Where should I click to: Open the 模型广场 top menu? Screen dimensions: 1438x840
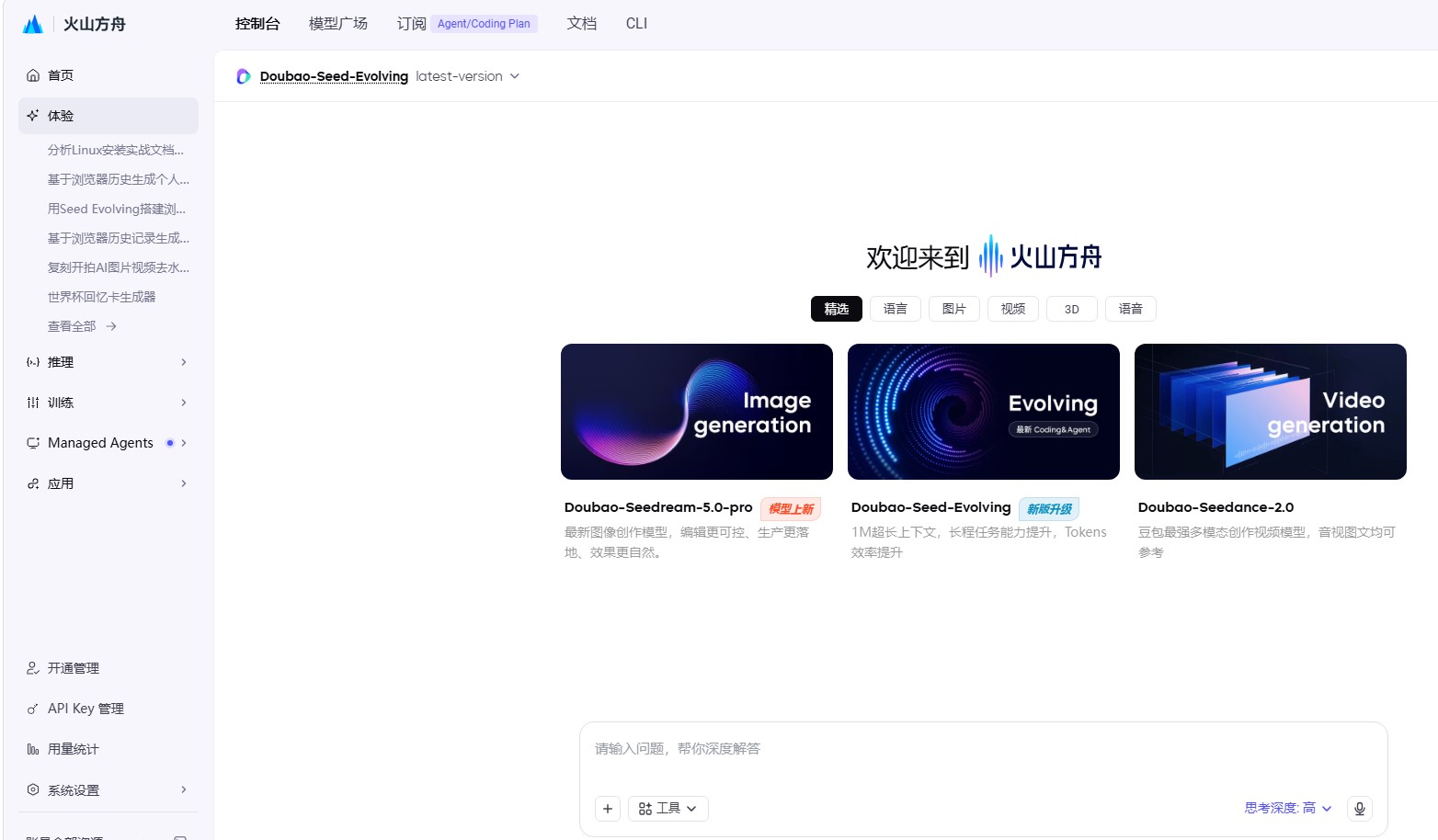[x=338, y=24]
